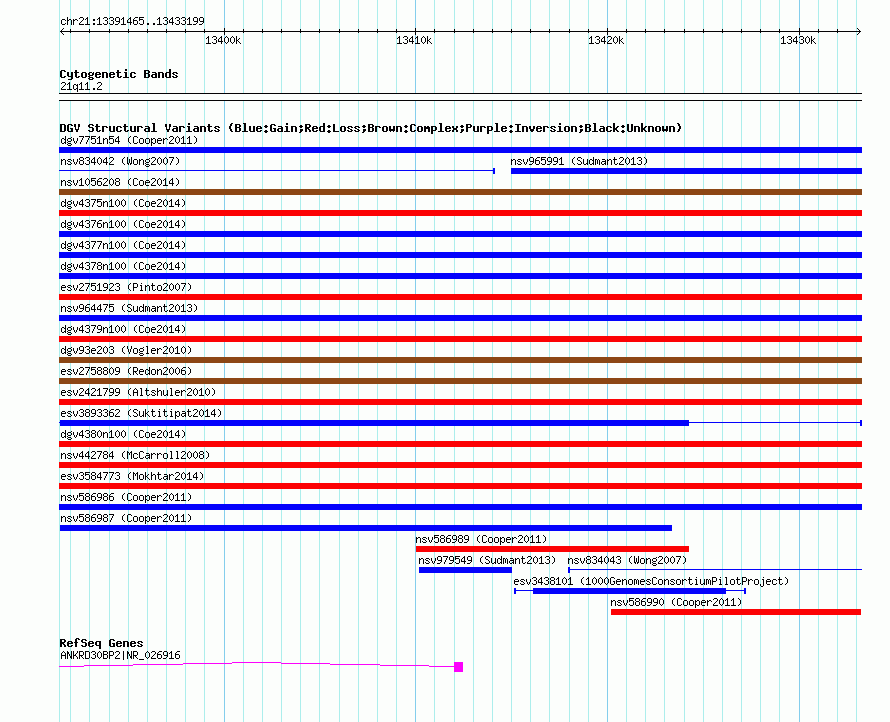Click the nsv442784 (McCarroll2008) label

[x=135, y=455]
